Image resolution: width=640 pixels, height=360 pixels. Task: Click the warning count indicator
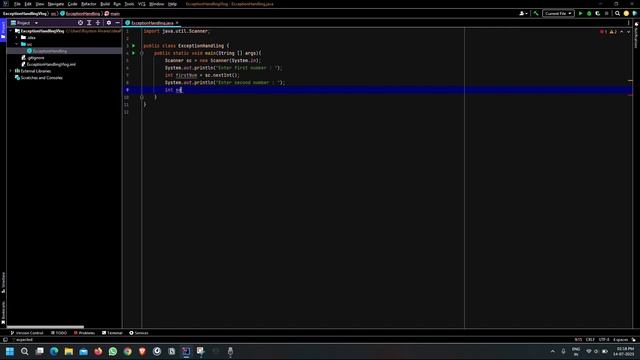[613, 32]
